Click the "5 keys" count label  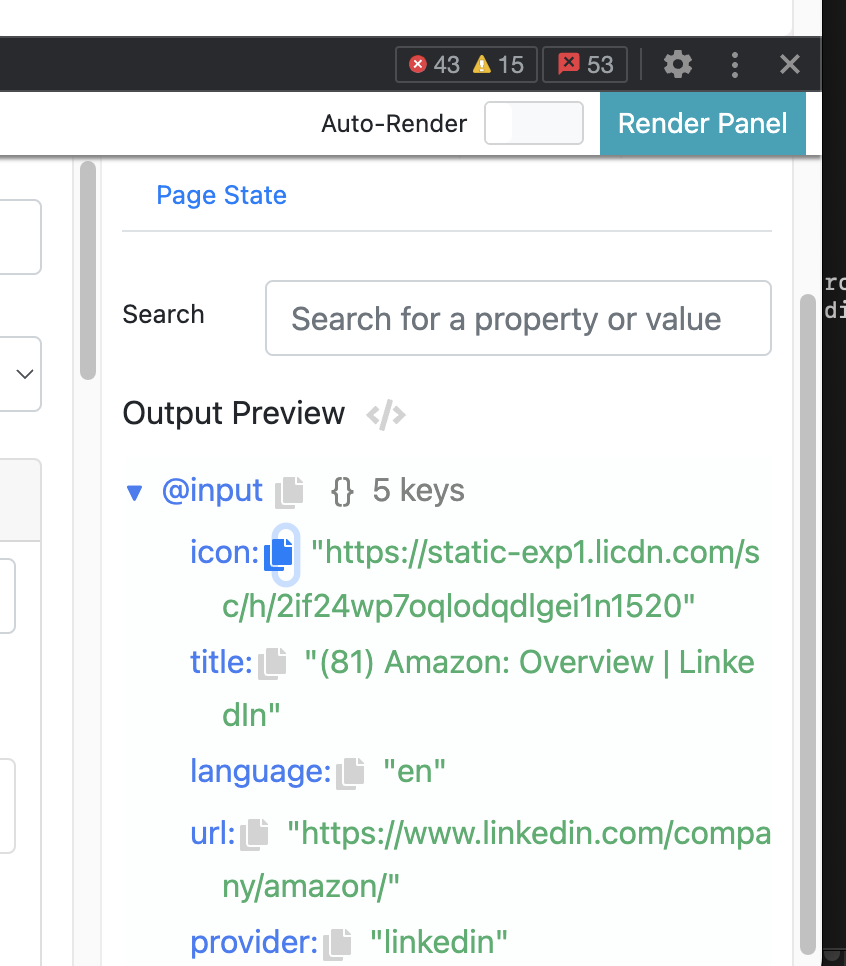coord(418,491)
